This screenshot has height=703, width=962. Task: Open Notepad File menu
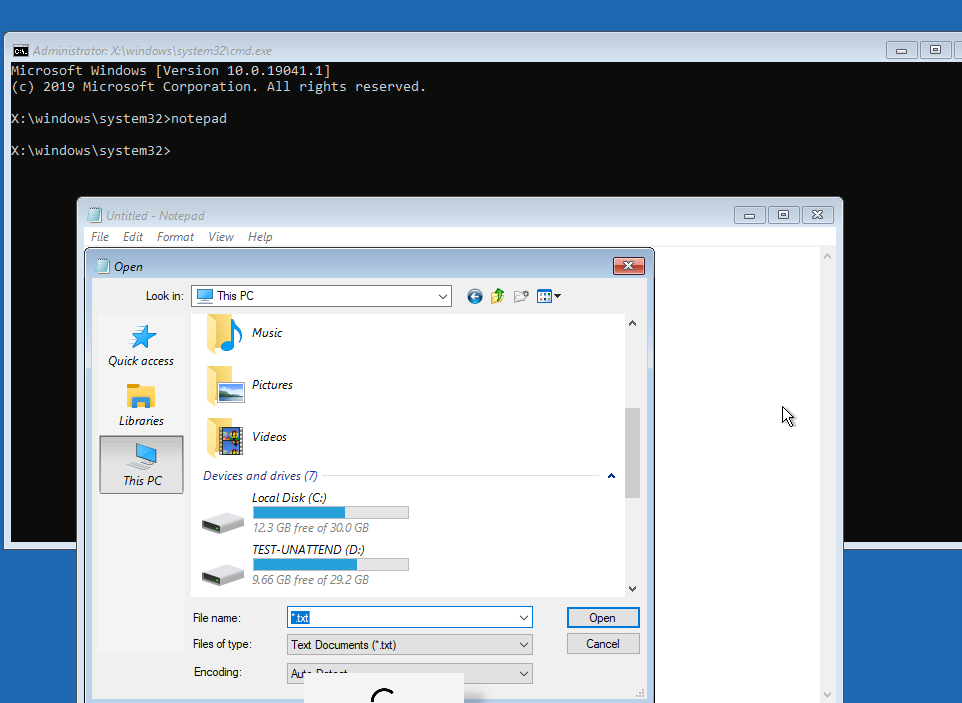100,237
